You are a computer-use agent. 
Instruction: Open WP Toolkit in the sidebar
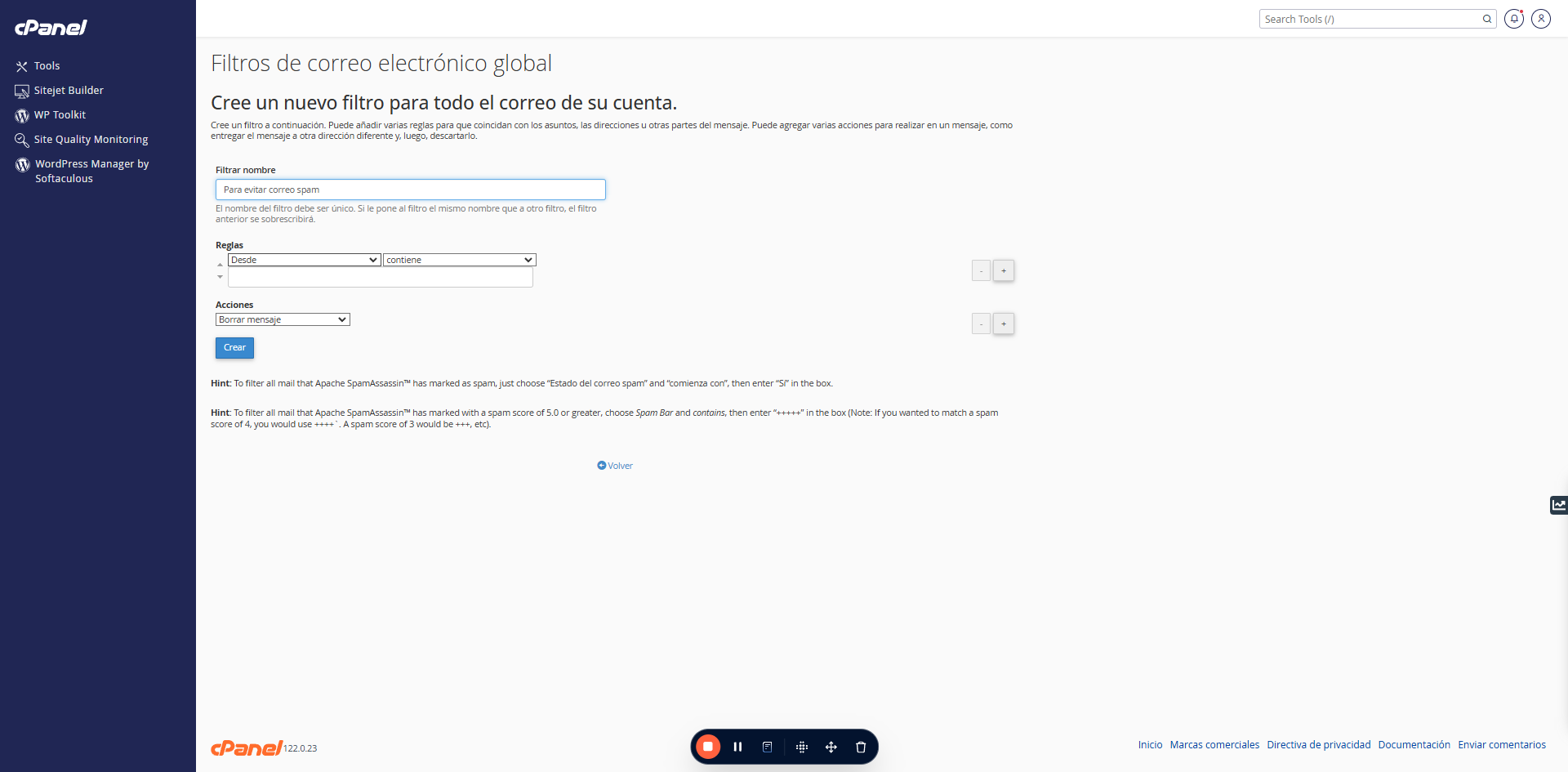click(x=60, y=115)
